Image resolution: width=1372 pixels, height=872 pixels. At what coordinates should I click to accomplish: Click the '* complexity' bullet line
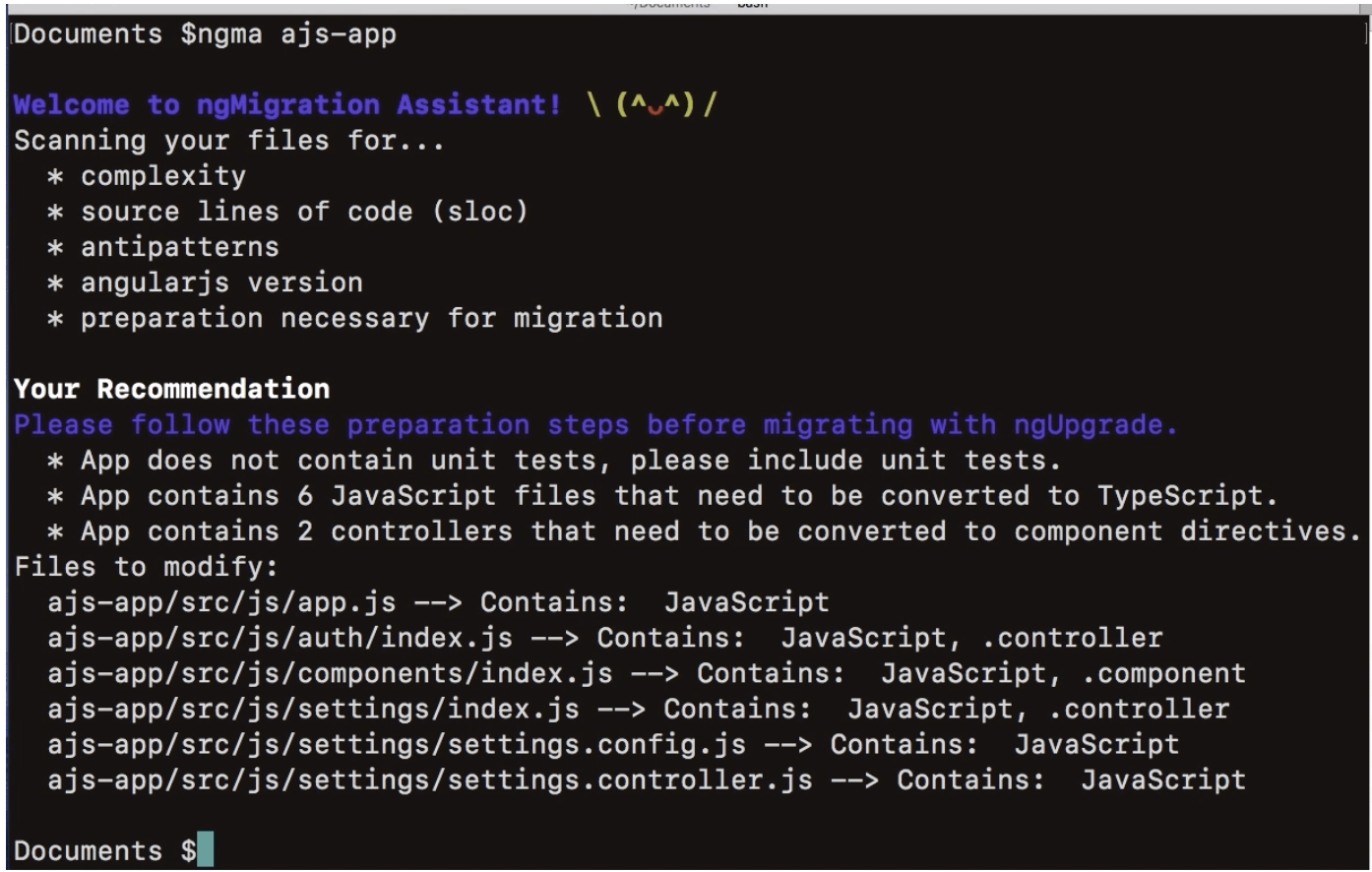(147, 176)
